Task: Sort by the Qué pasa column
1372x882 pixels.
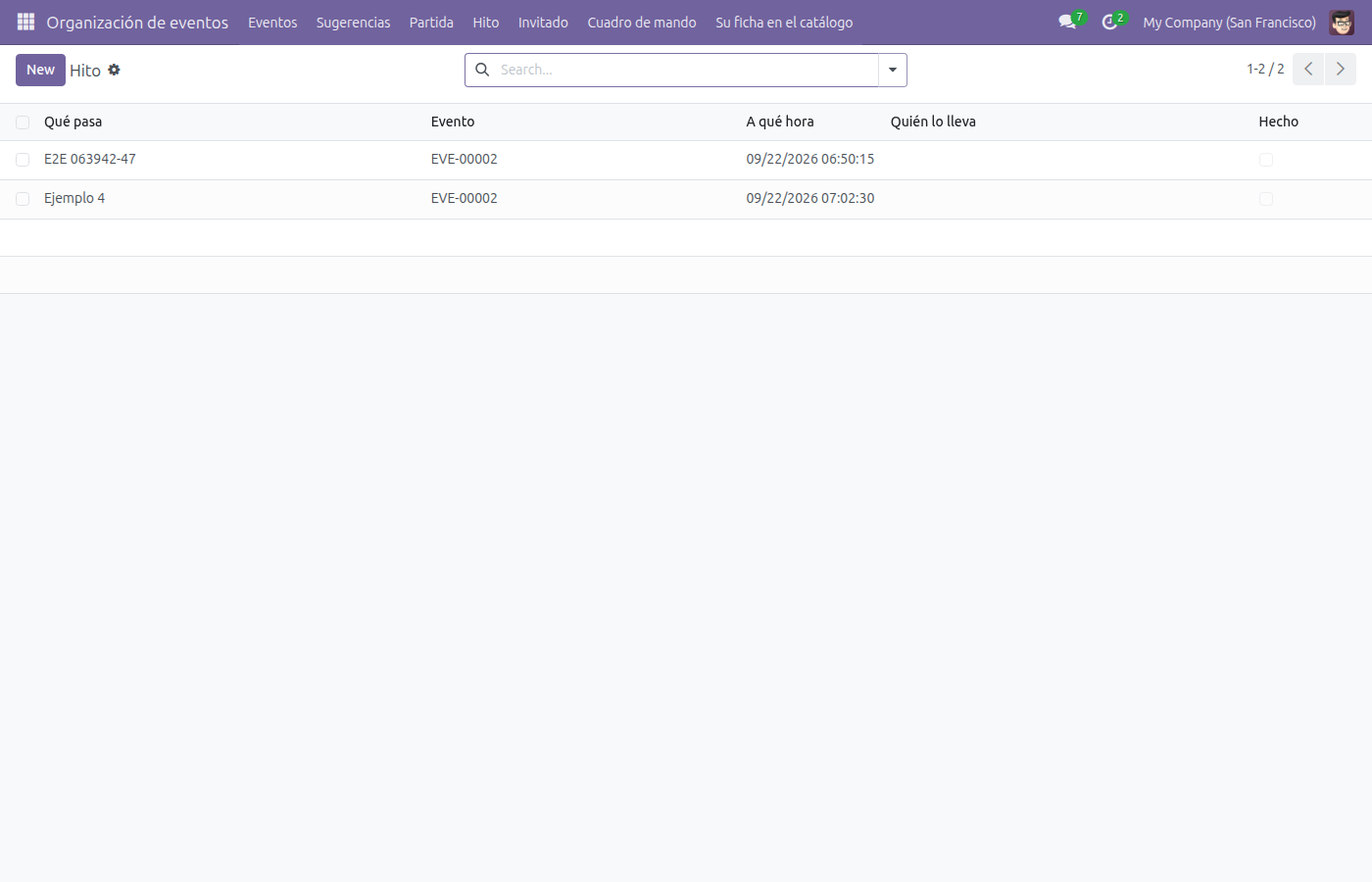Action: pos(73,122)
